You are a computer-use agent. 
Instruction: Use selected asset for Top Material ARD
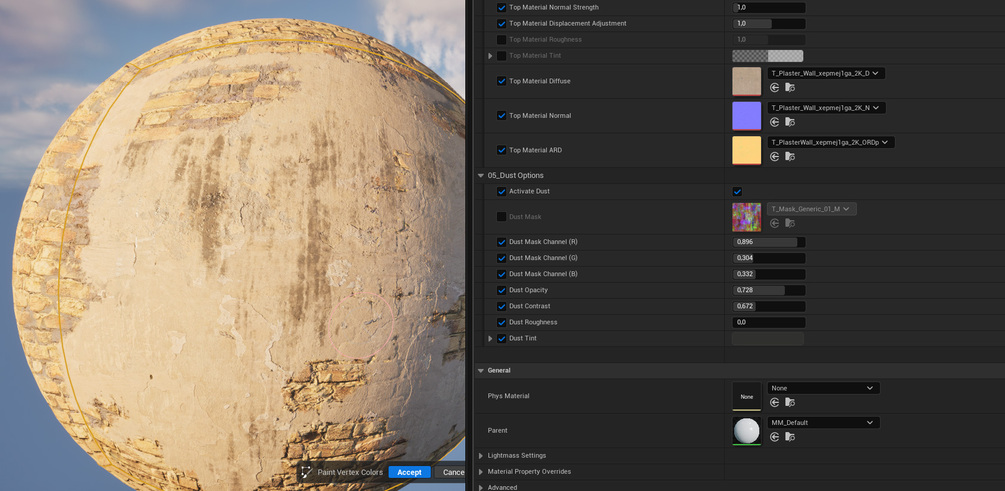coord(774,156)
